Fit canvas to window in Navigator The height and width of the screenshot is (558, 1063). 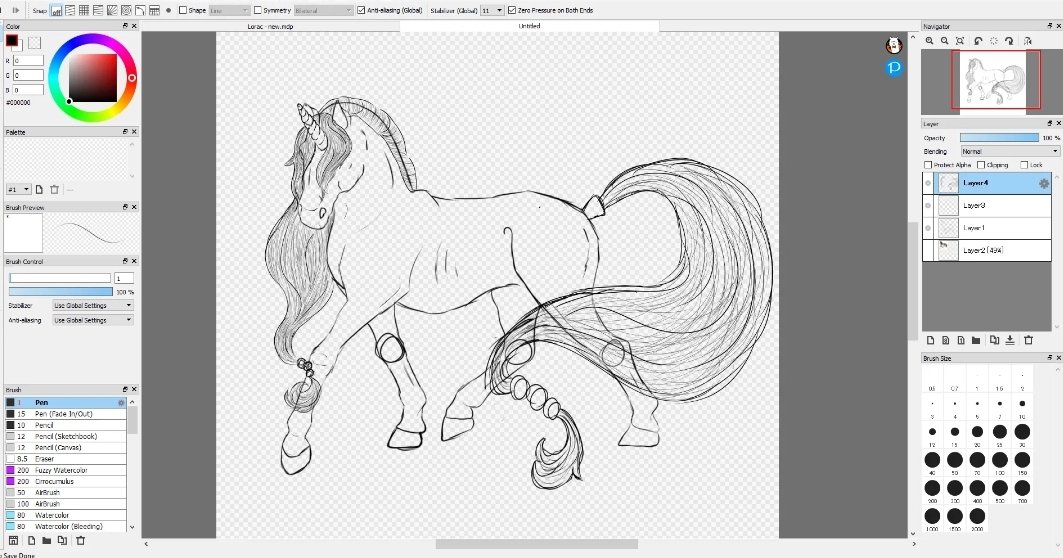tap(960, 41)
